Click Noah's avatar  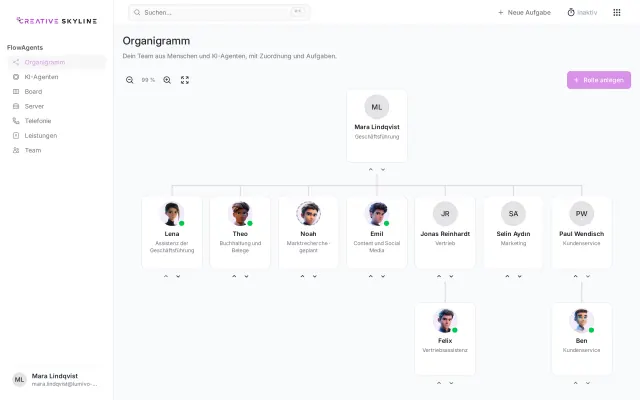pyautogui.click(x=309, y=214)
